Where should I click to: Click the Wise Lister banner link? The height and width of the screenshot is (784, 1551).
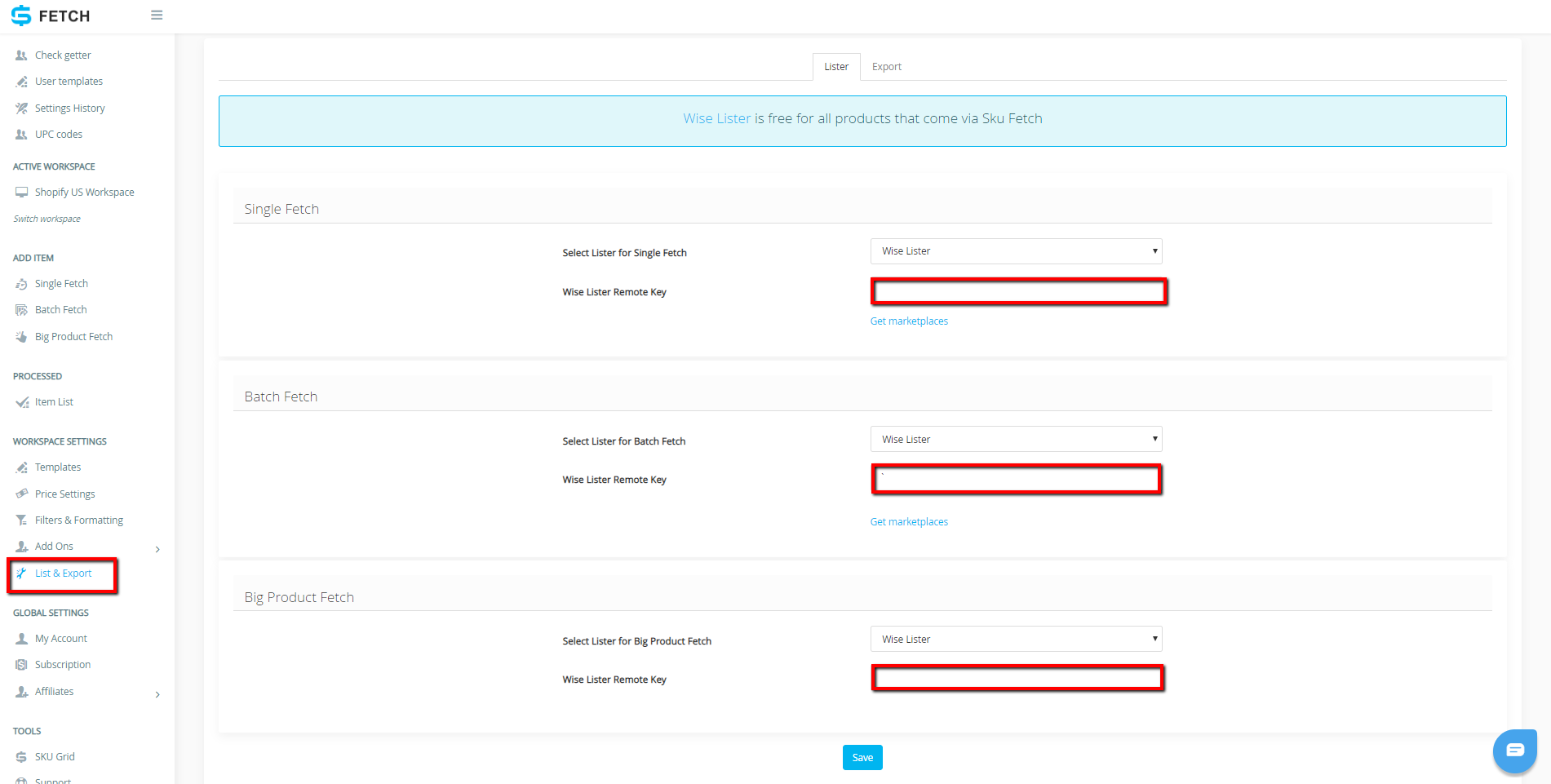[x=716, y=118]
